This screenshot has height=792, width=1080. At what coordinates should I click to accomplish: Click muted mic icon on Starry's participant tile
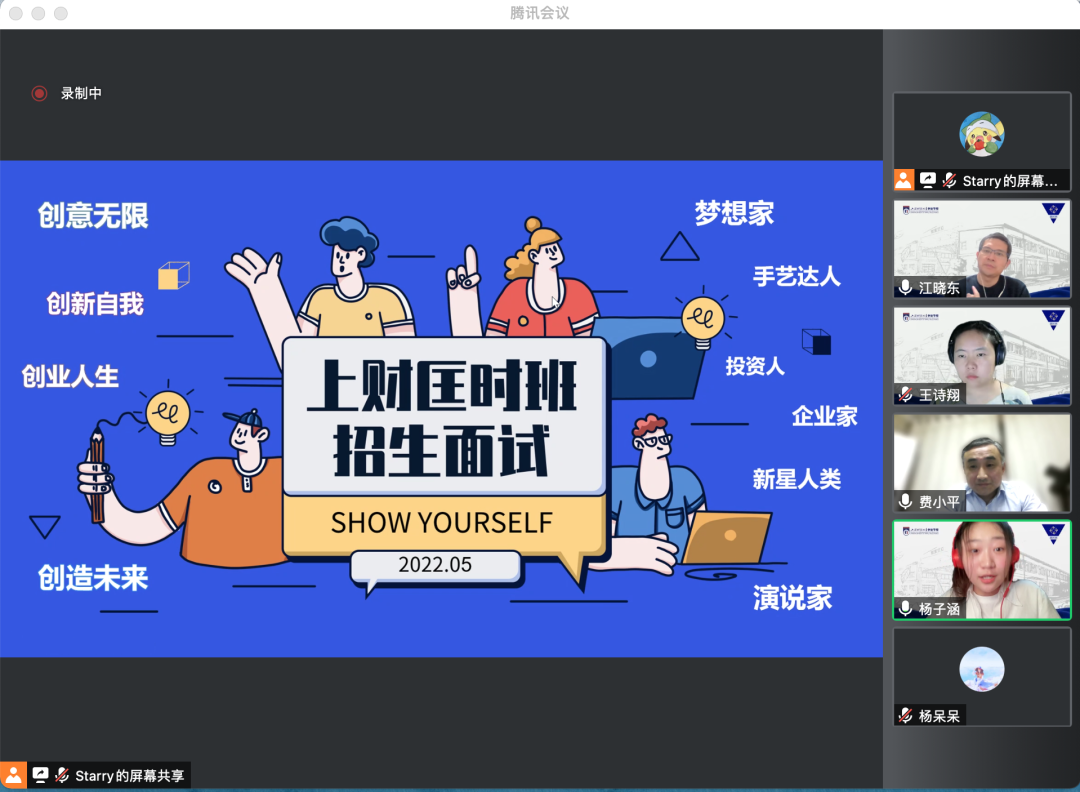(949, 180)
